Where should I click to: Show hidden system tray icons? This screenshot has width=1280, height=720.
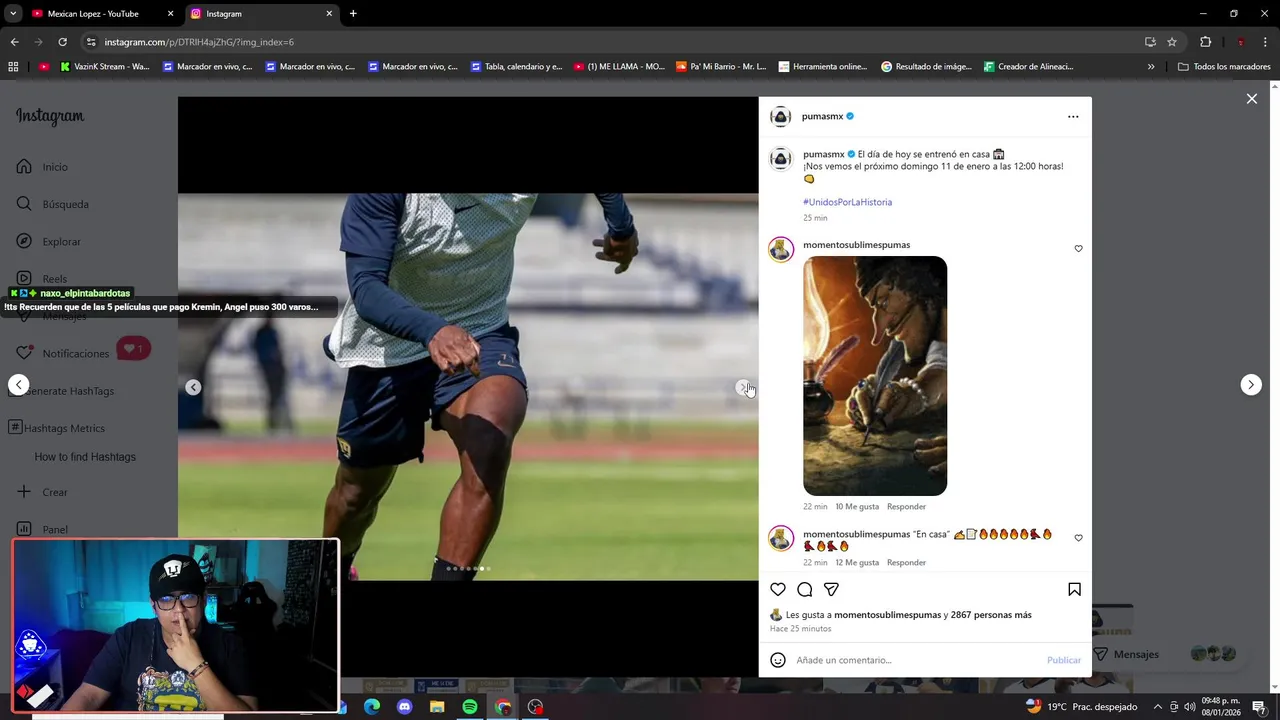click(x=1158, y=707)
